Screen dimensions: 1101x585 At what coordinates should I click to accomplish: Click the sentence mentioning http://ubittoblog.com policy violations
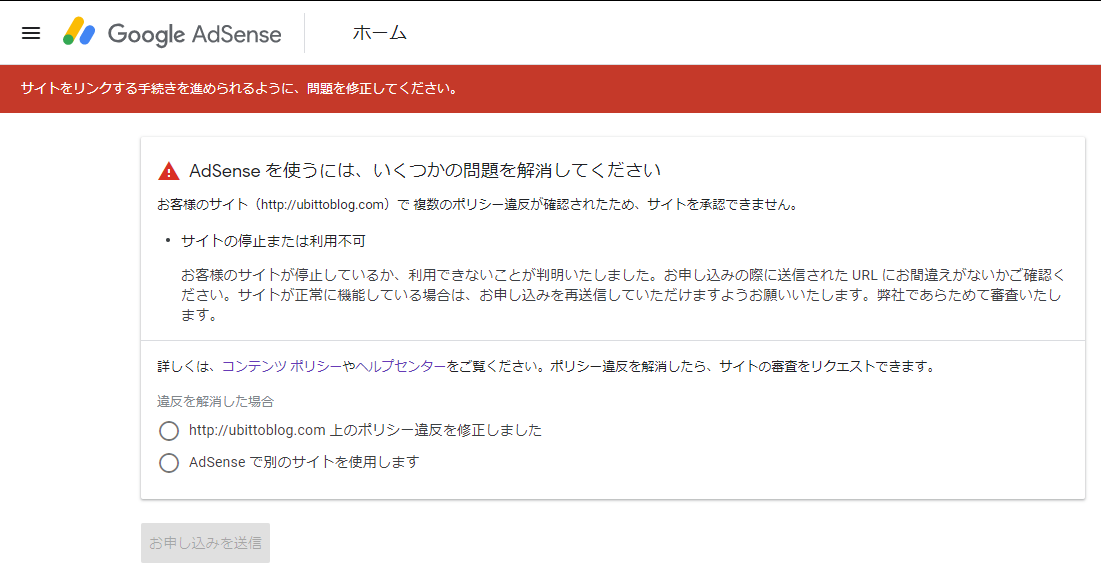point(477,205)
